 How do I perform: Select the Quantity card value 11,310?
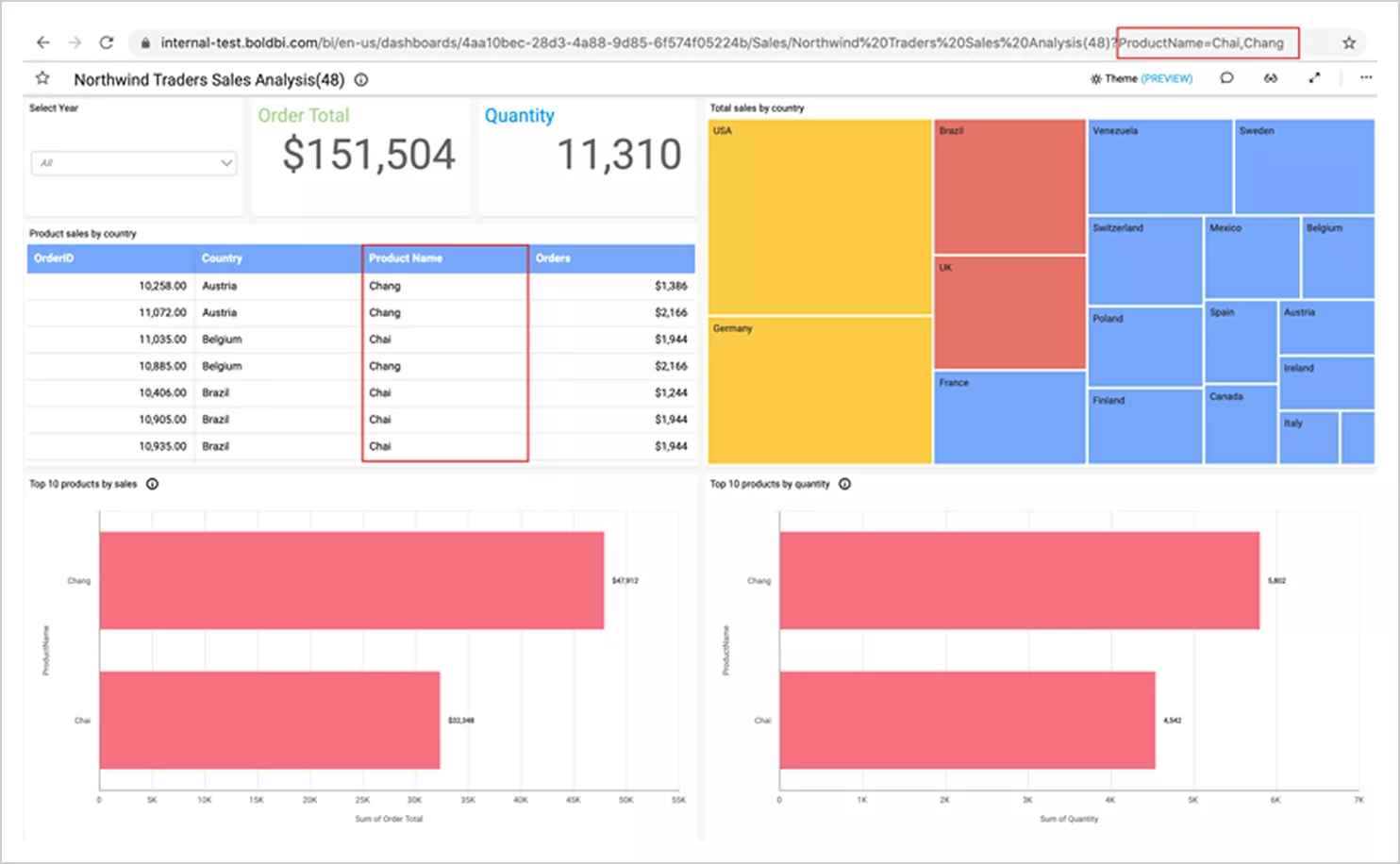619,155
